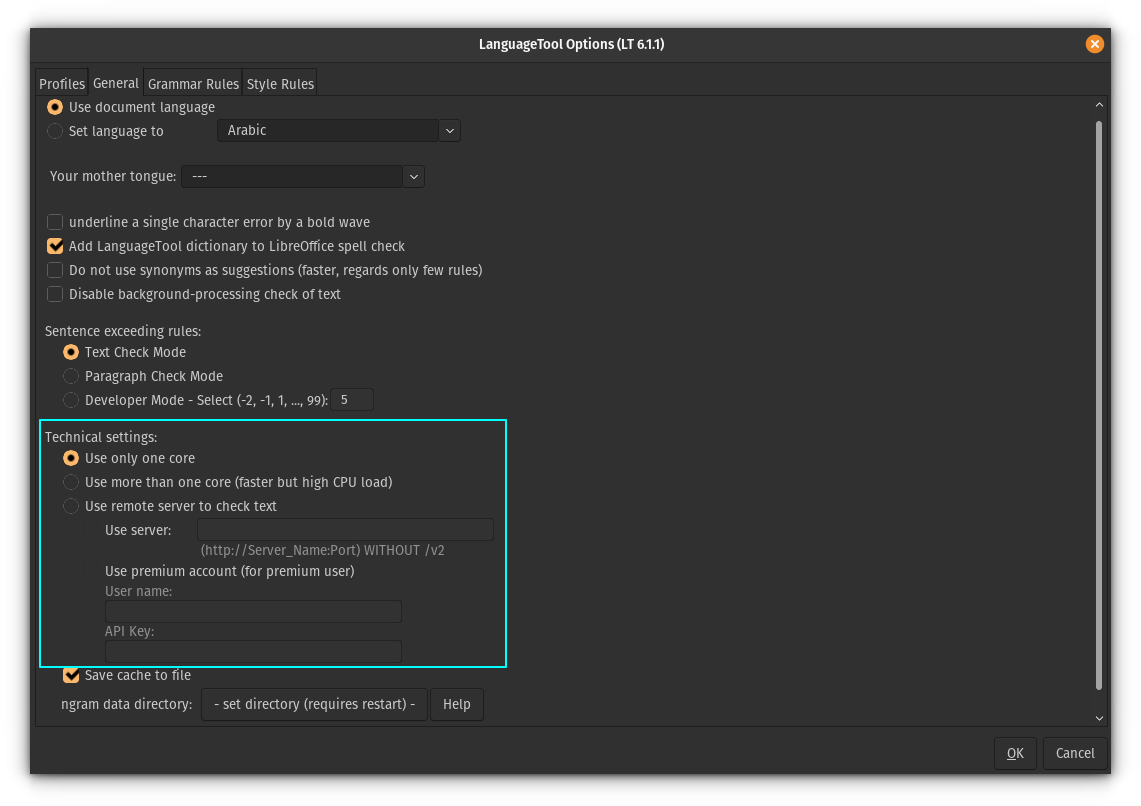Screen dimensions: 1141x806
Task: Click the API Key input field
Action: coord(253,651)
